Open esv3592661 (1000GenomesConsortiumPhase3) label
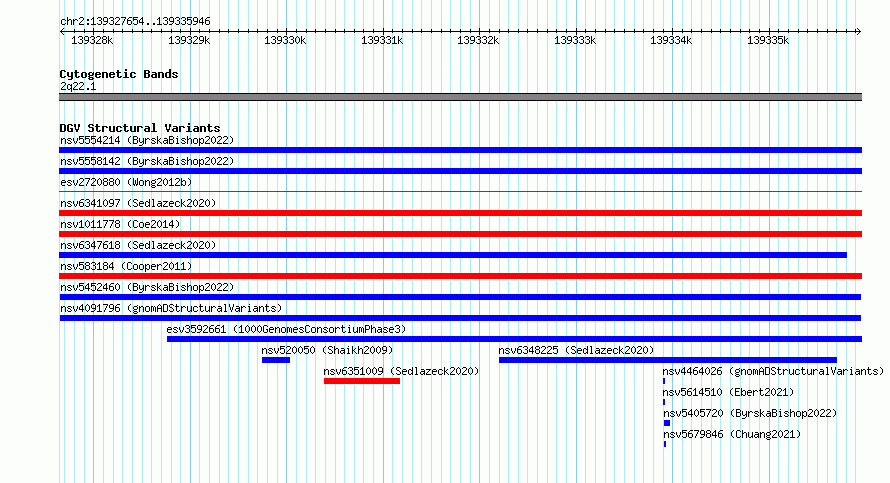 click(286, 329)
